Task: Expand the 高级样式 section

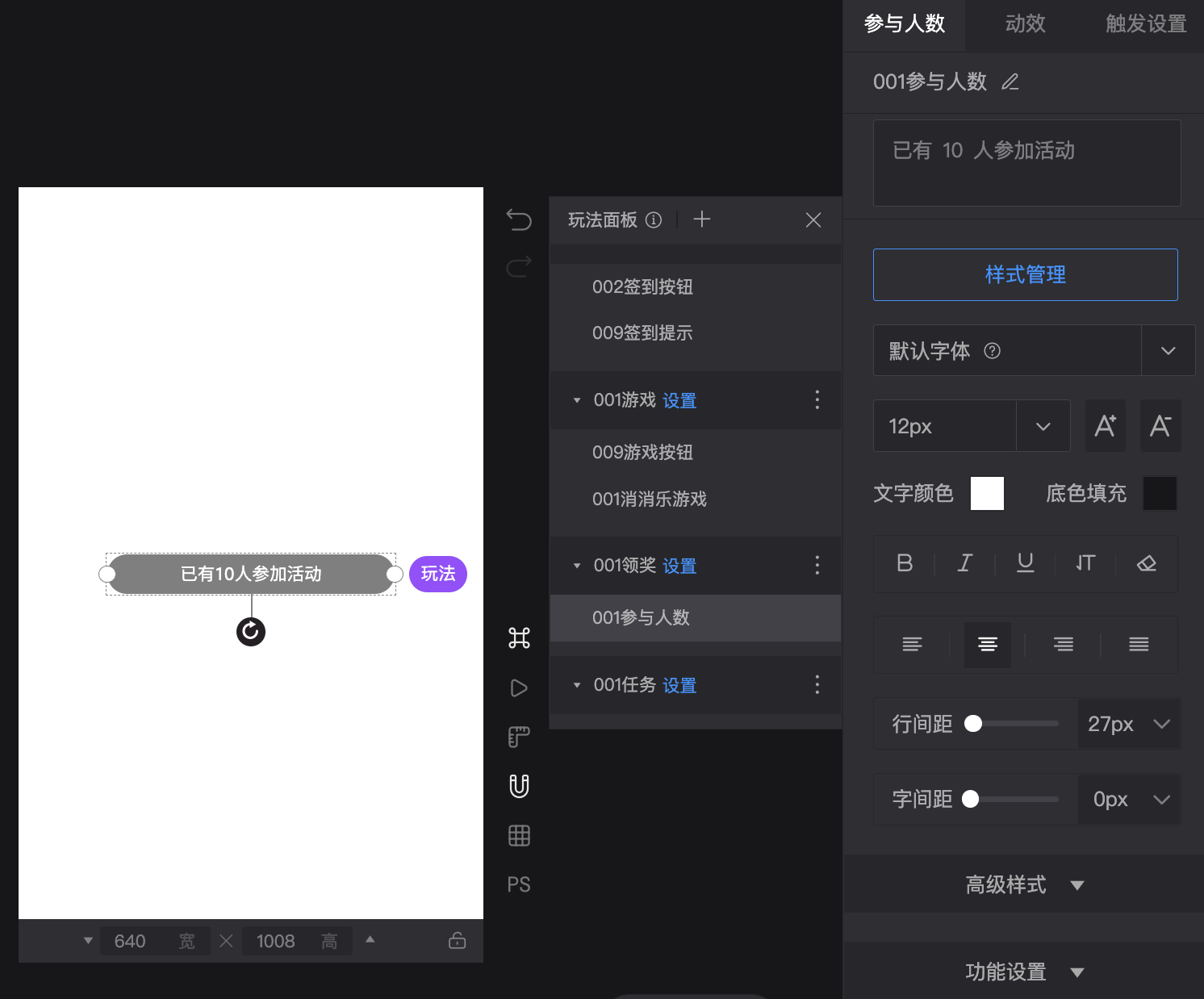Action: point(1025,885)
